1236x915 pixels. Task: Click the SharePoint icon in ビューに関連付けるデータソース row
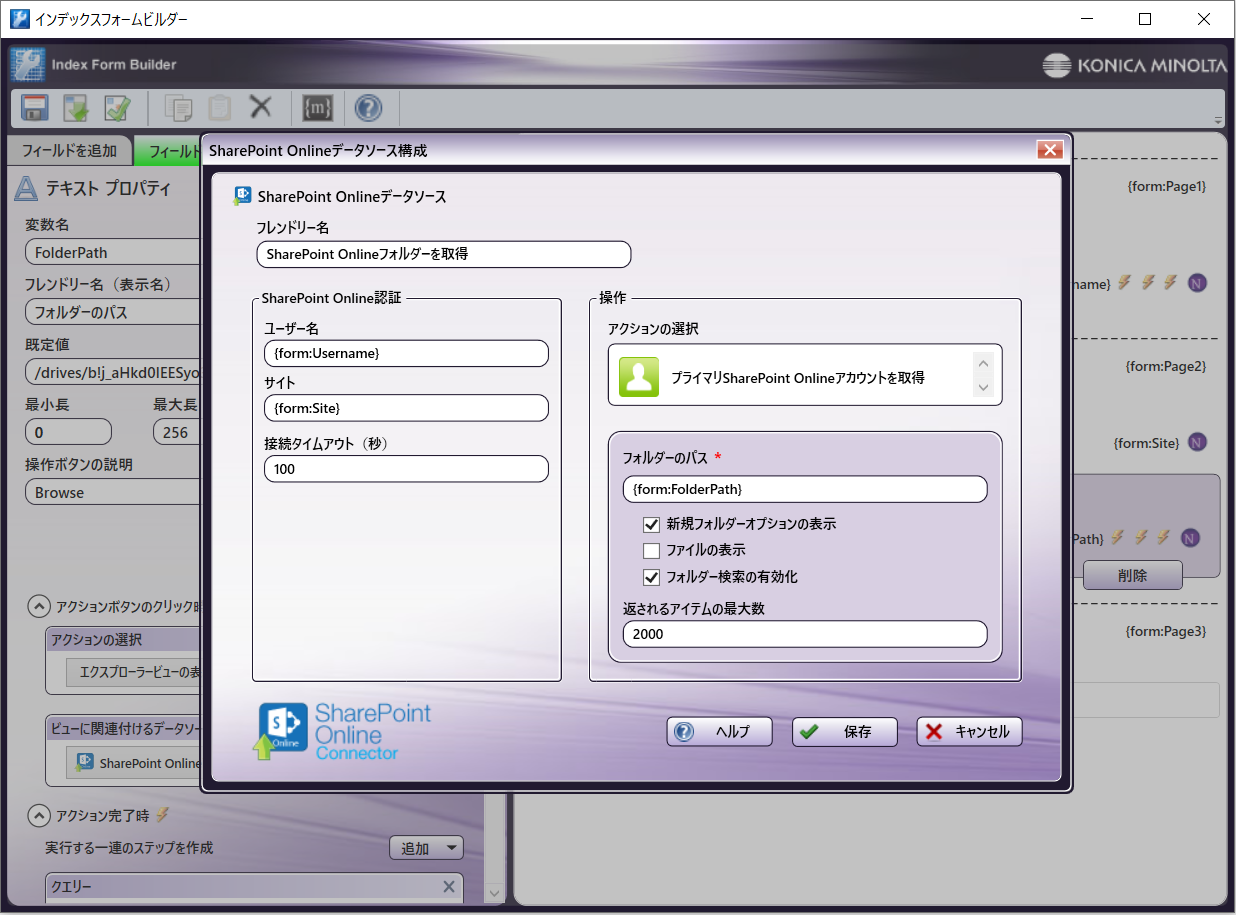pos(84,763)
